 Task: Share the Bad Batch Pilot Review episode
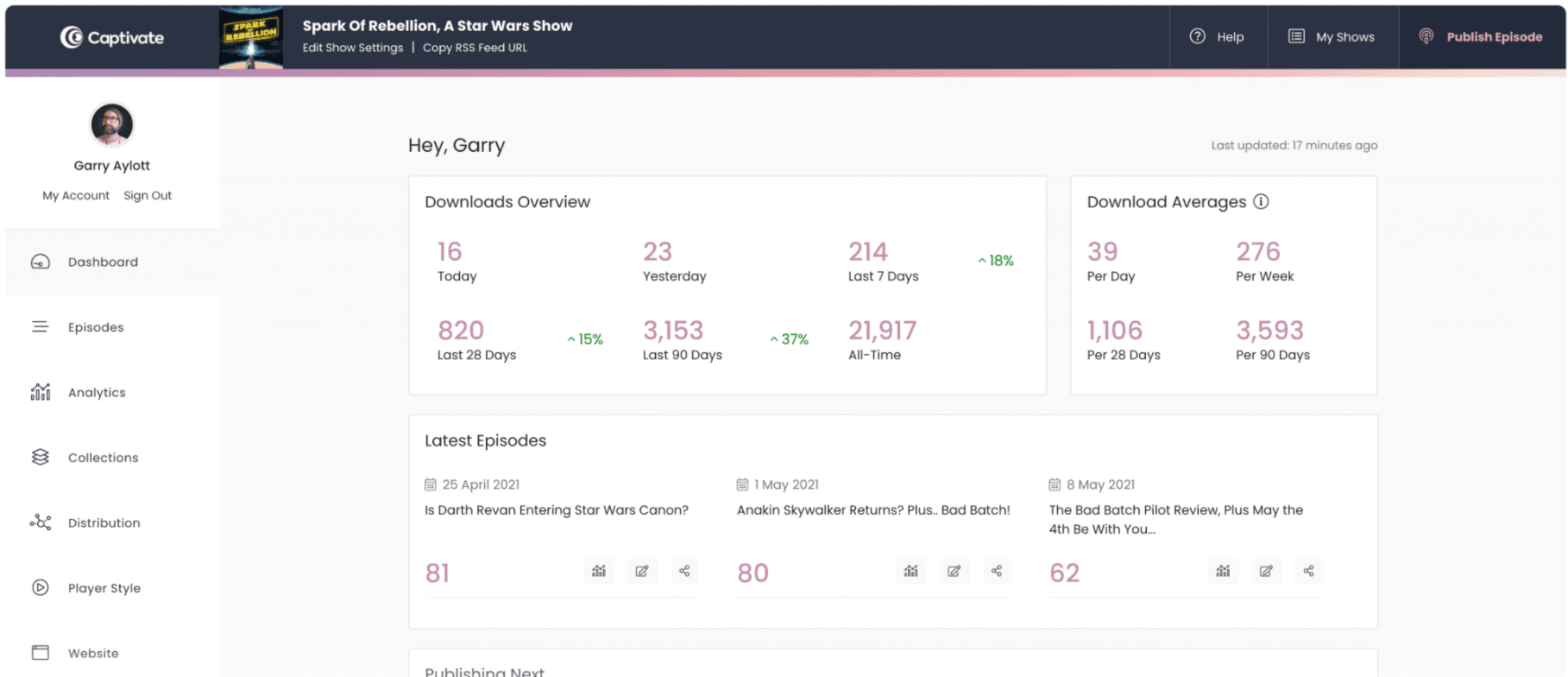point(1309,572)
